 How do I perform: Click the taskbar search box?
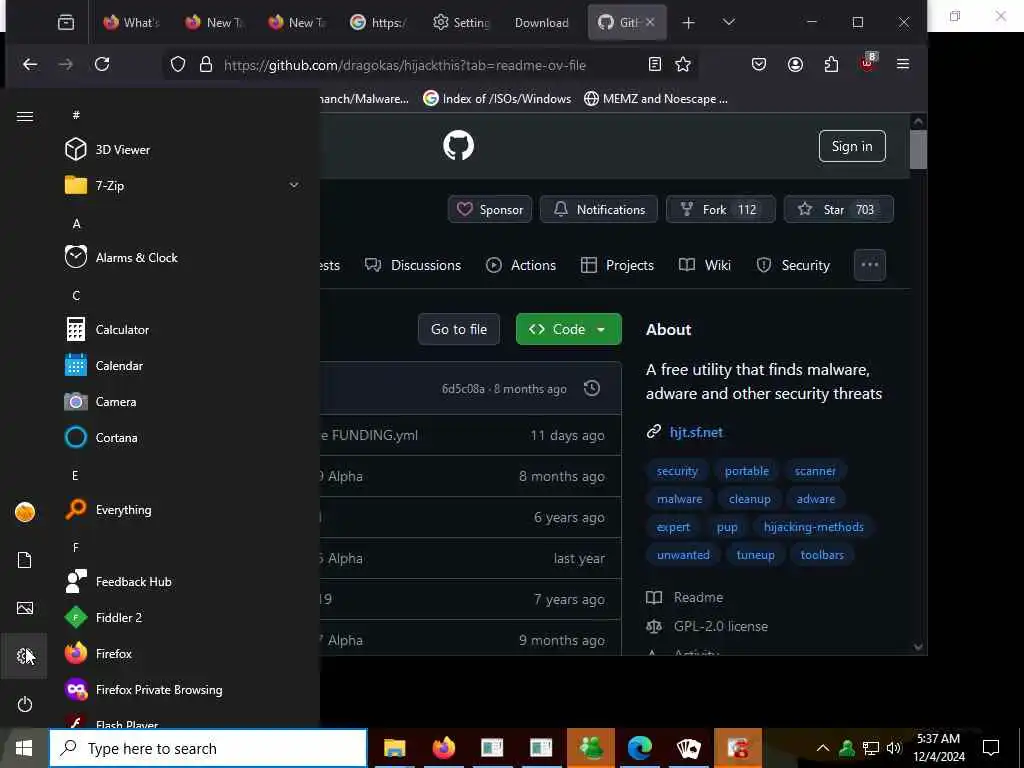click(x=208, y=748)
